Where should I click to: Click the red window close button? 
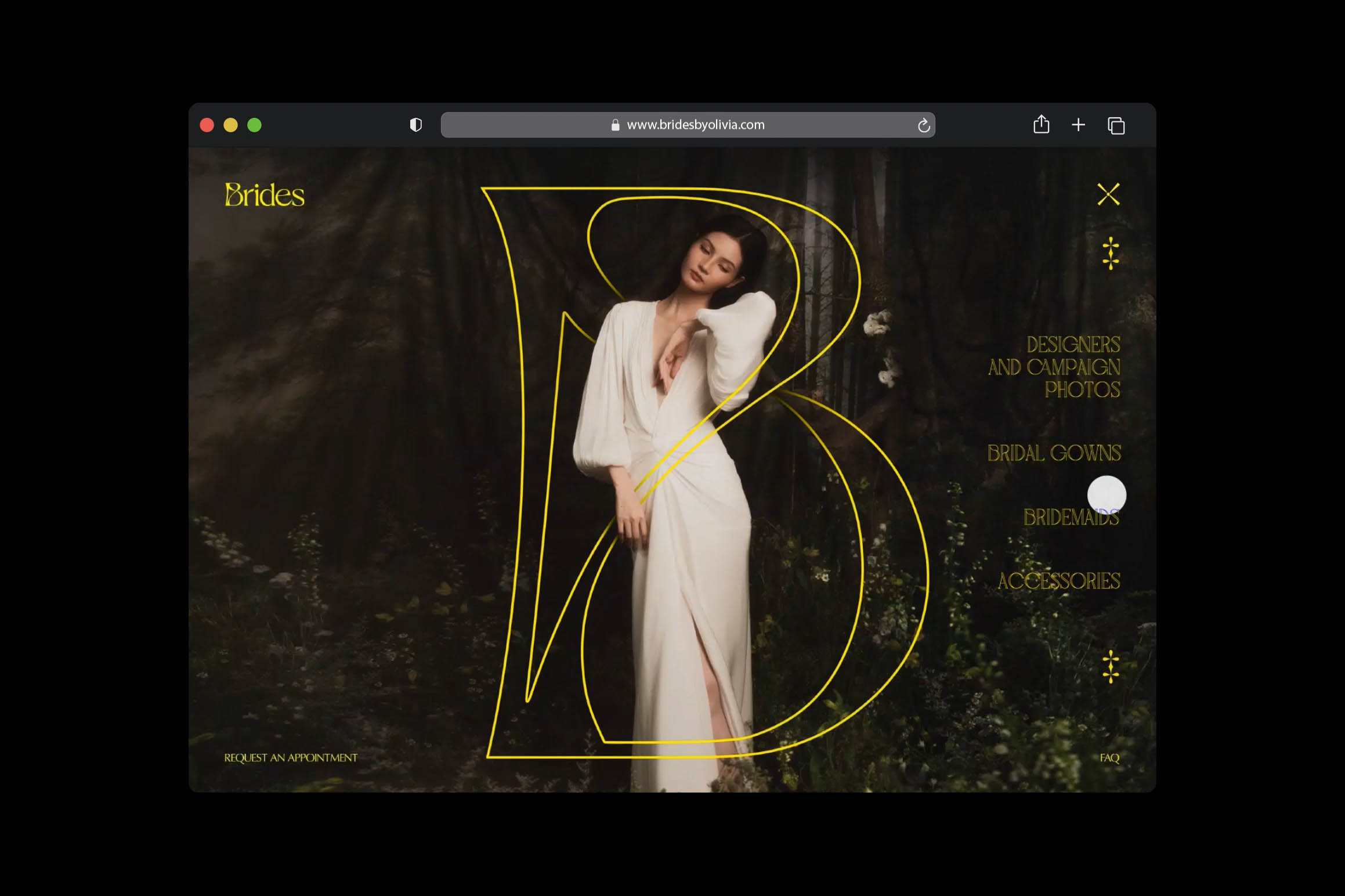(207, 125)
